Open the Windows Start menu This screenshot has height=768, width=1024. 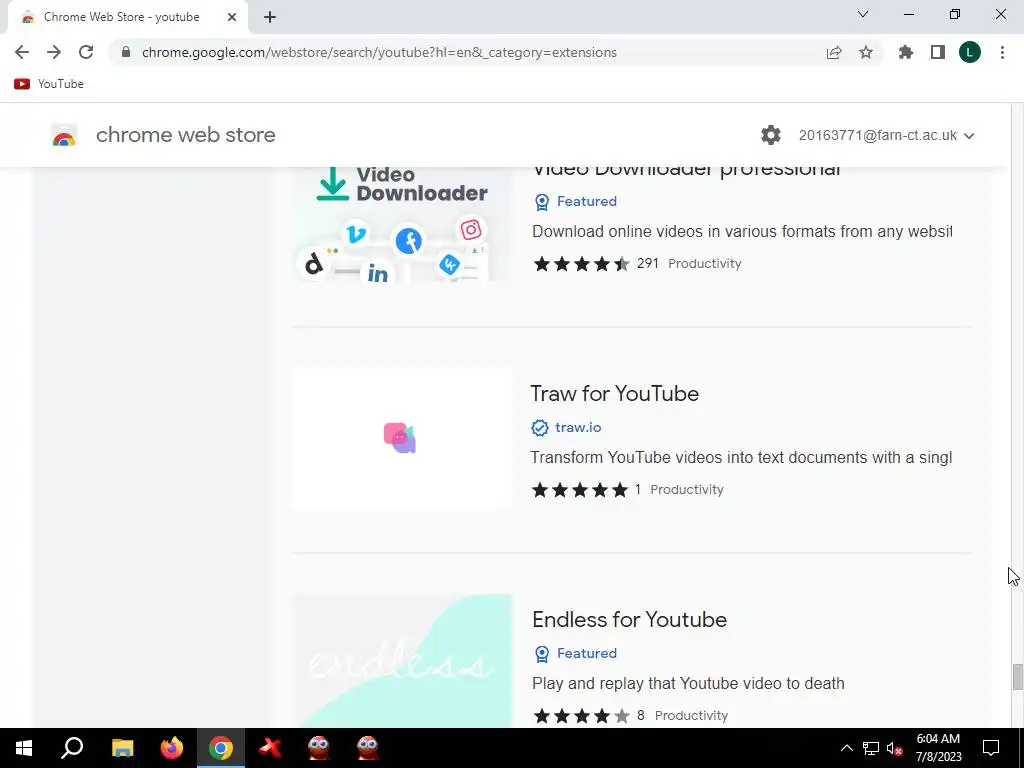24,748
